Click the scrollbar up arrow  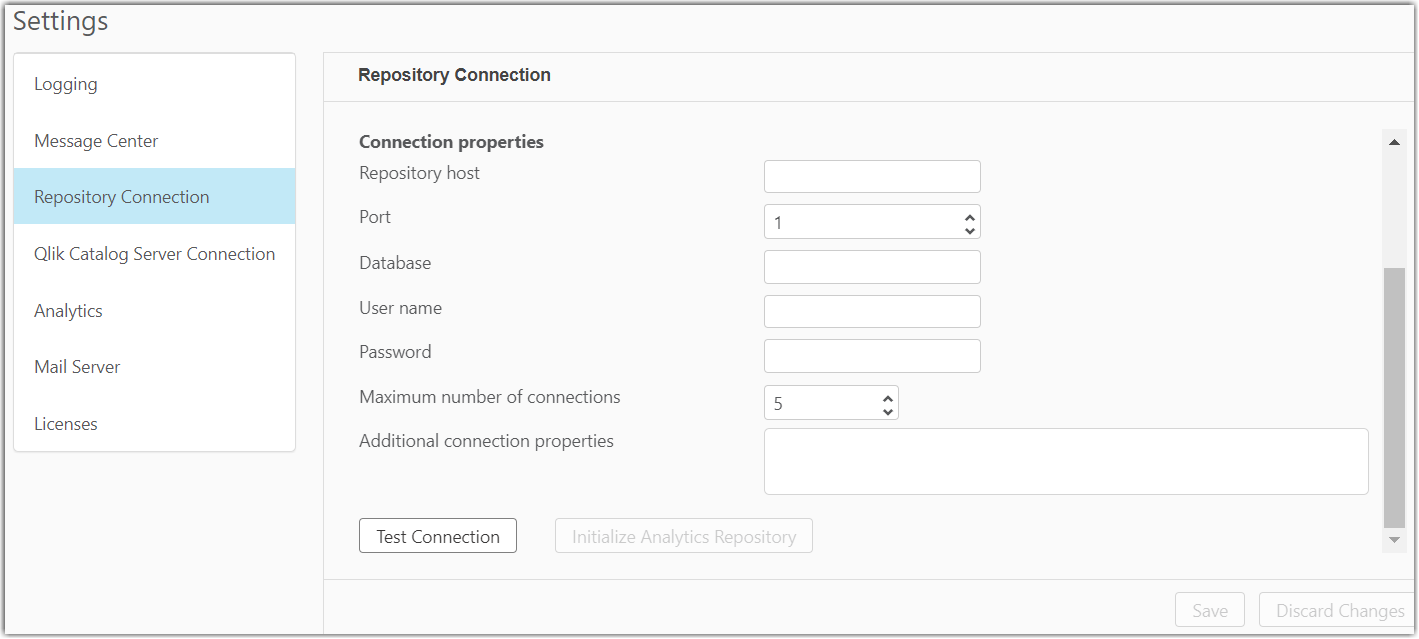[x=1394, y=143]
